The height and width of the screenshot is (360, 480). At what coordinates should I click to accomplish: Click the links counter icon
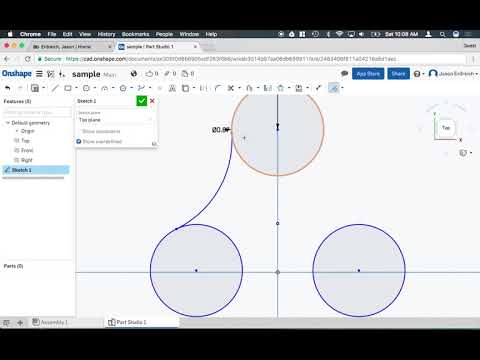(x=170, y=74)
